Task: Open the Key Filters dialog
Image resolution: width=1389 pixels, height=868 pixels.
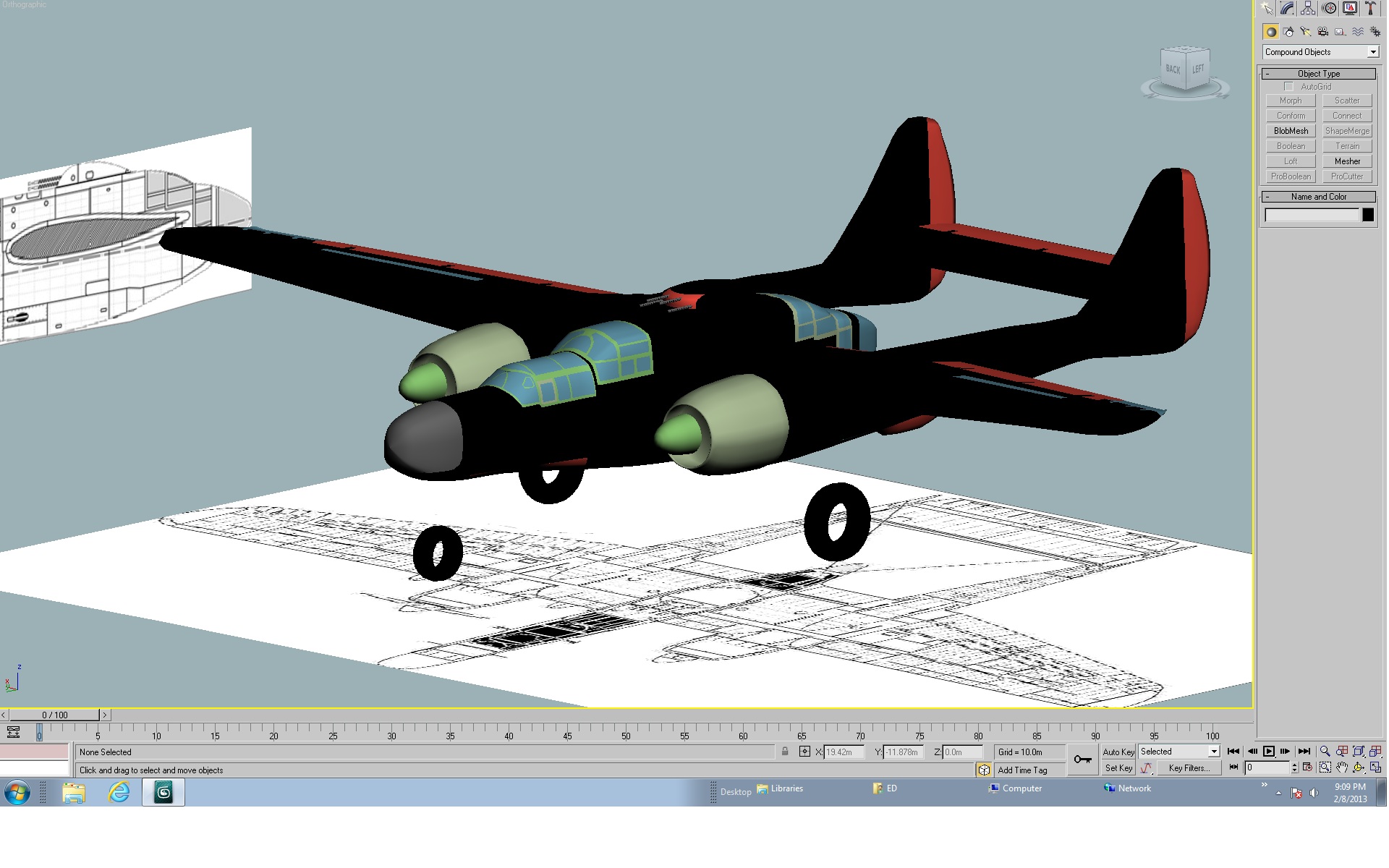Action: [1189, 768]
